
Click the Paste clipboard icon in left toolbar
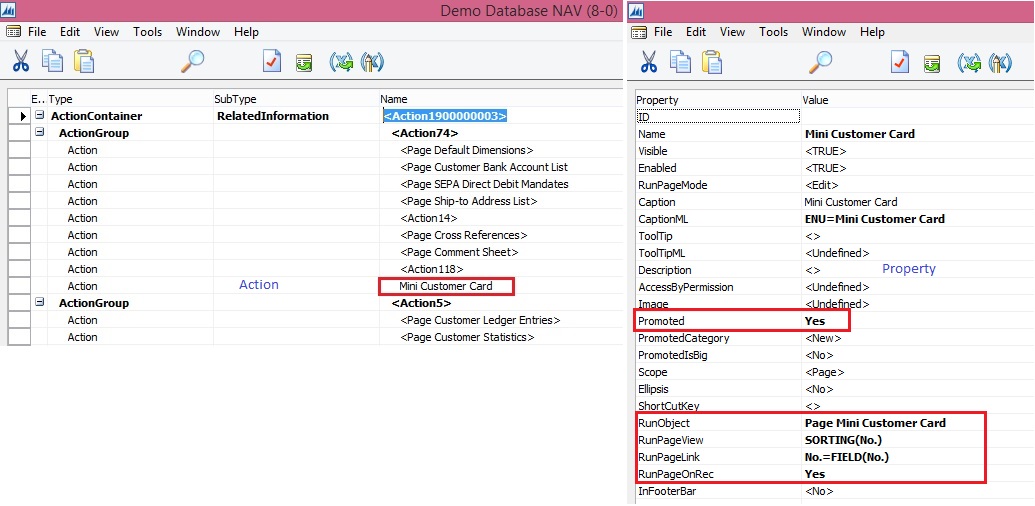point(84,61)
